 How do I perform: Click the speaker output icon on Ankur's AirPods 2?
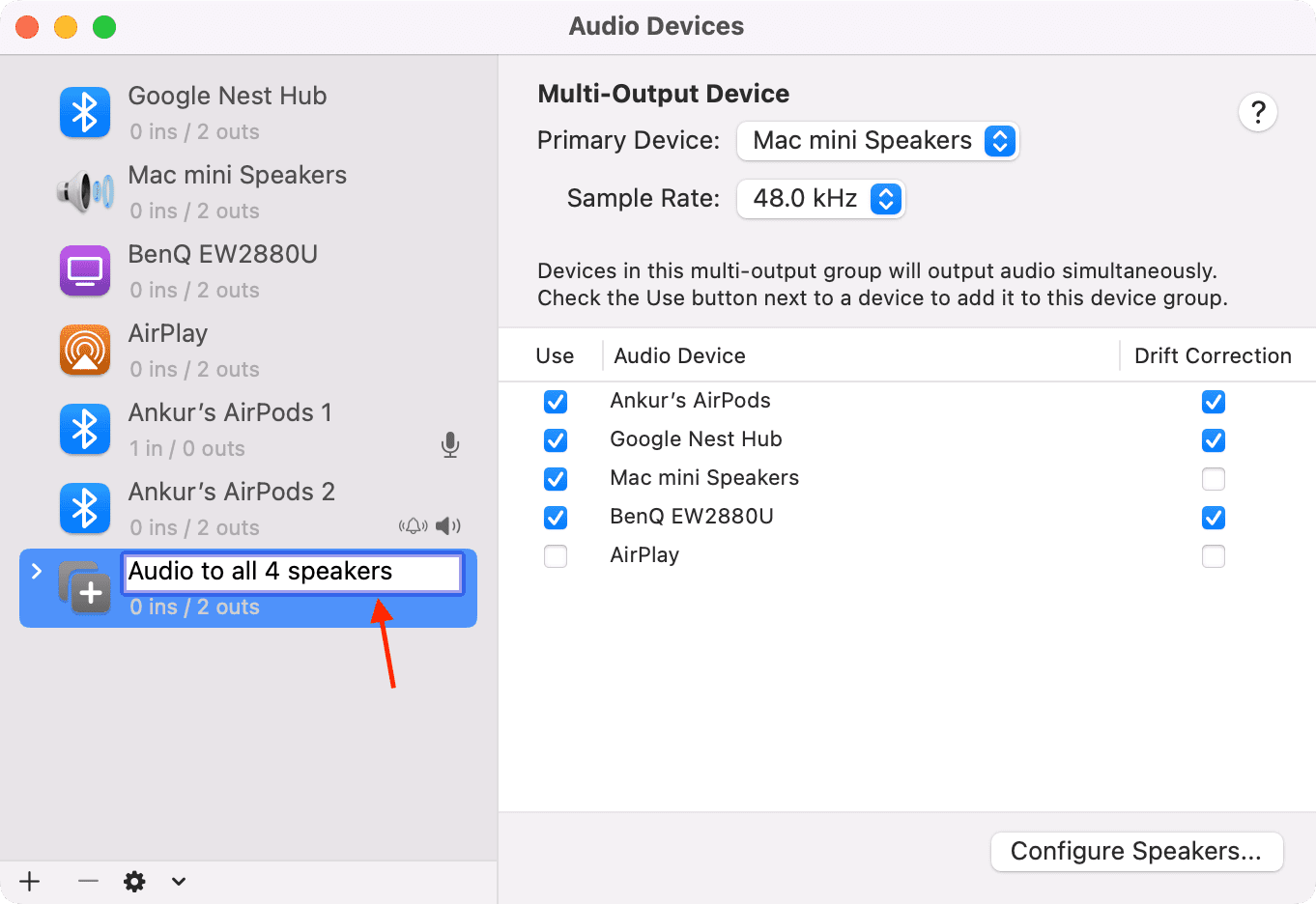pyautogui.click(x=447, y=526)
